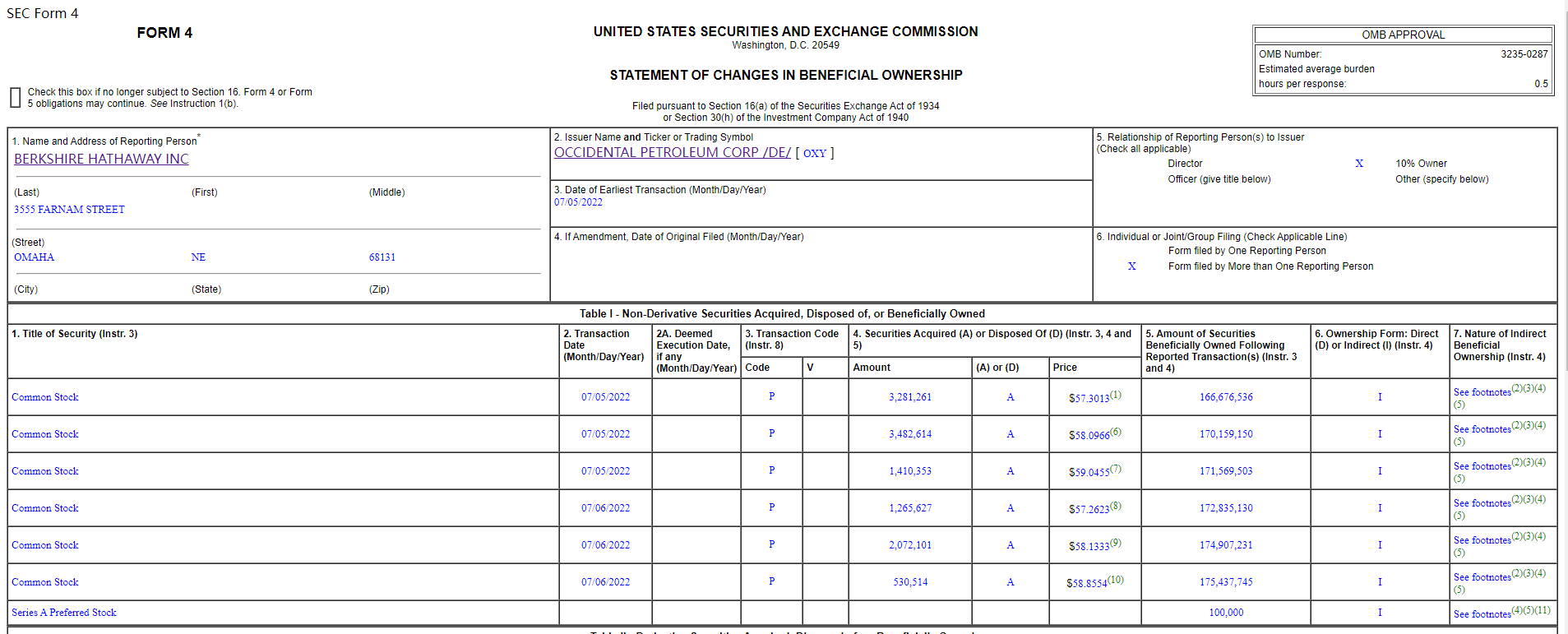The height and width of the screenshot is (634, 1568).
Task: Click 'Common Stock' in the 3,482,614 row
Action: (45, 434)
